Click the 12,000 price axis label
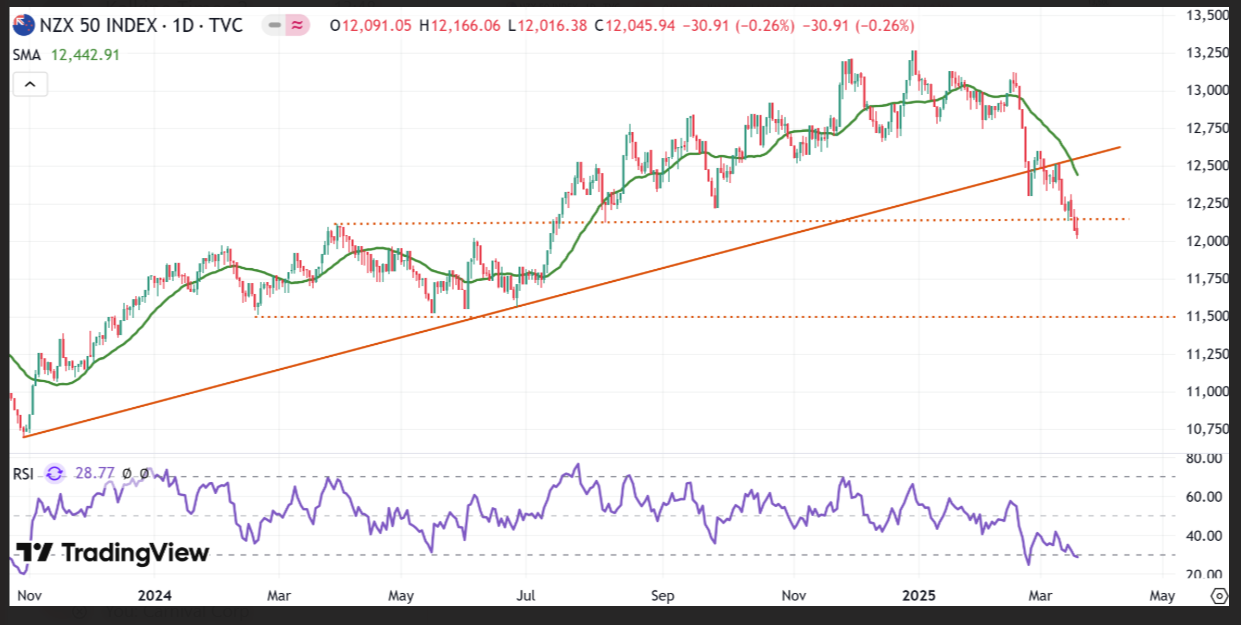This screenshot has width=1241, height=625. (1206, 241)
